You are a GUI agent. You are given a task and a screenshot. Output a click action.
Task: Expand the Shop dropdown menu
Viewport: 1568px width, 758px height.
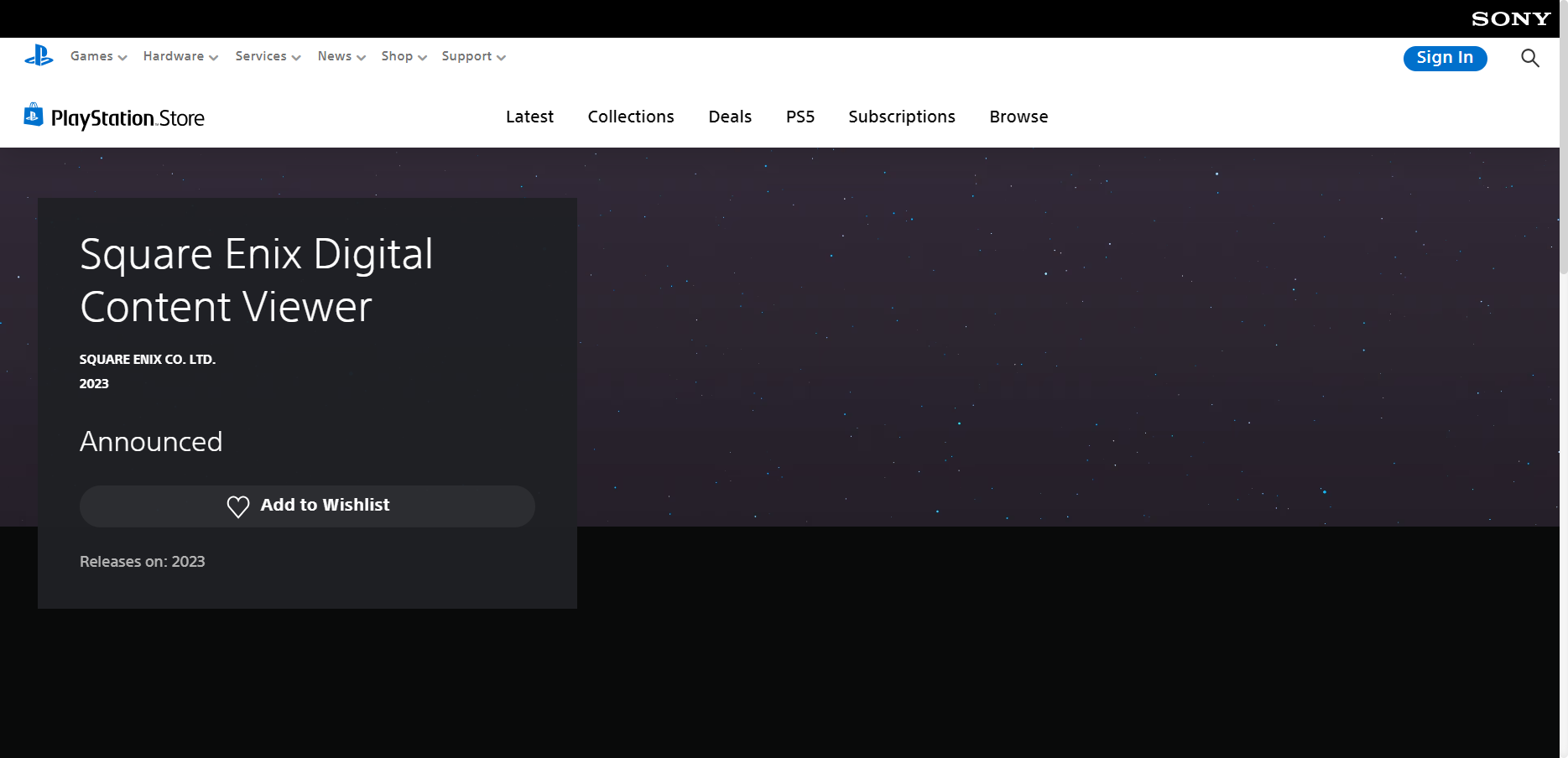(x=404, y=56)
